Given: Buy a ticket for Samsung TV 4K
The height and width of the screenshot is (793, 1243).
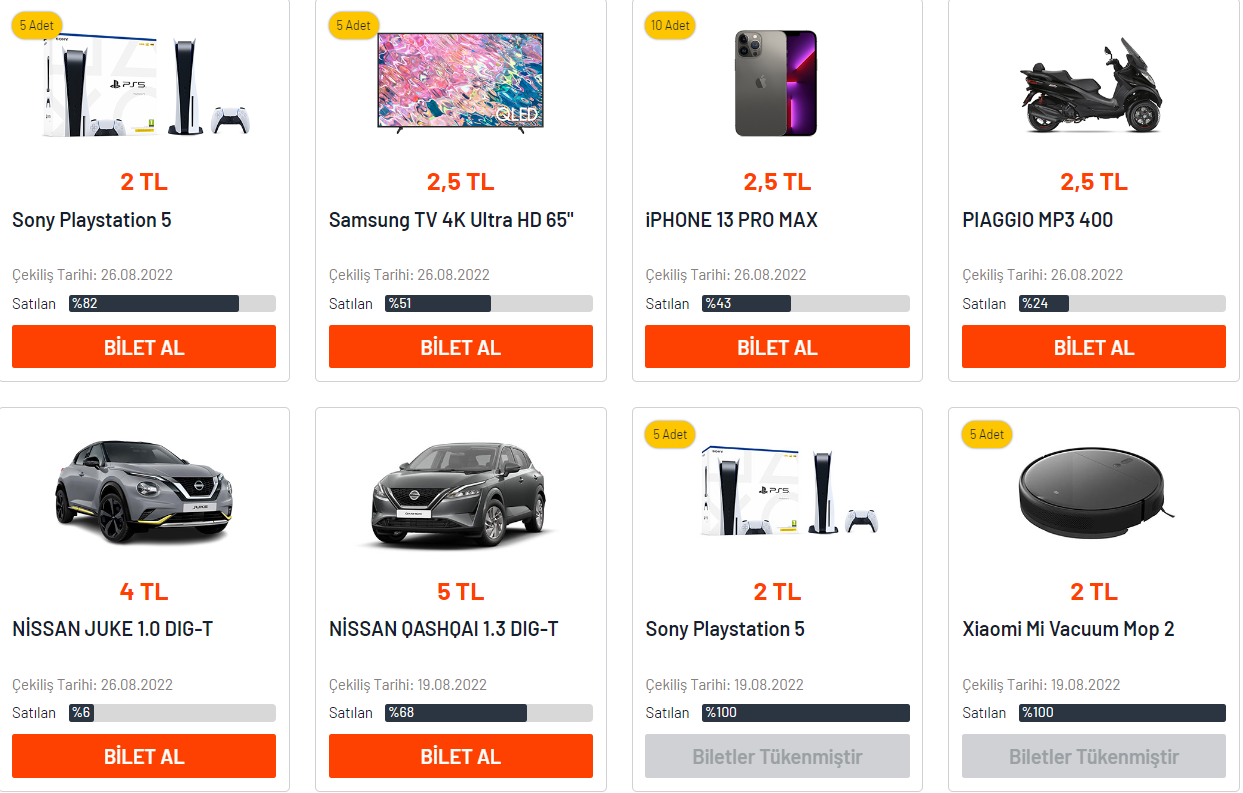Looking at the screenshot, I should pos(460,347).
